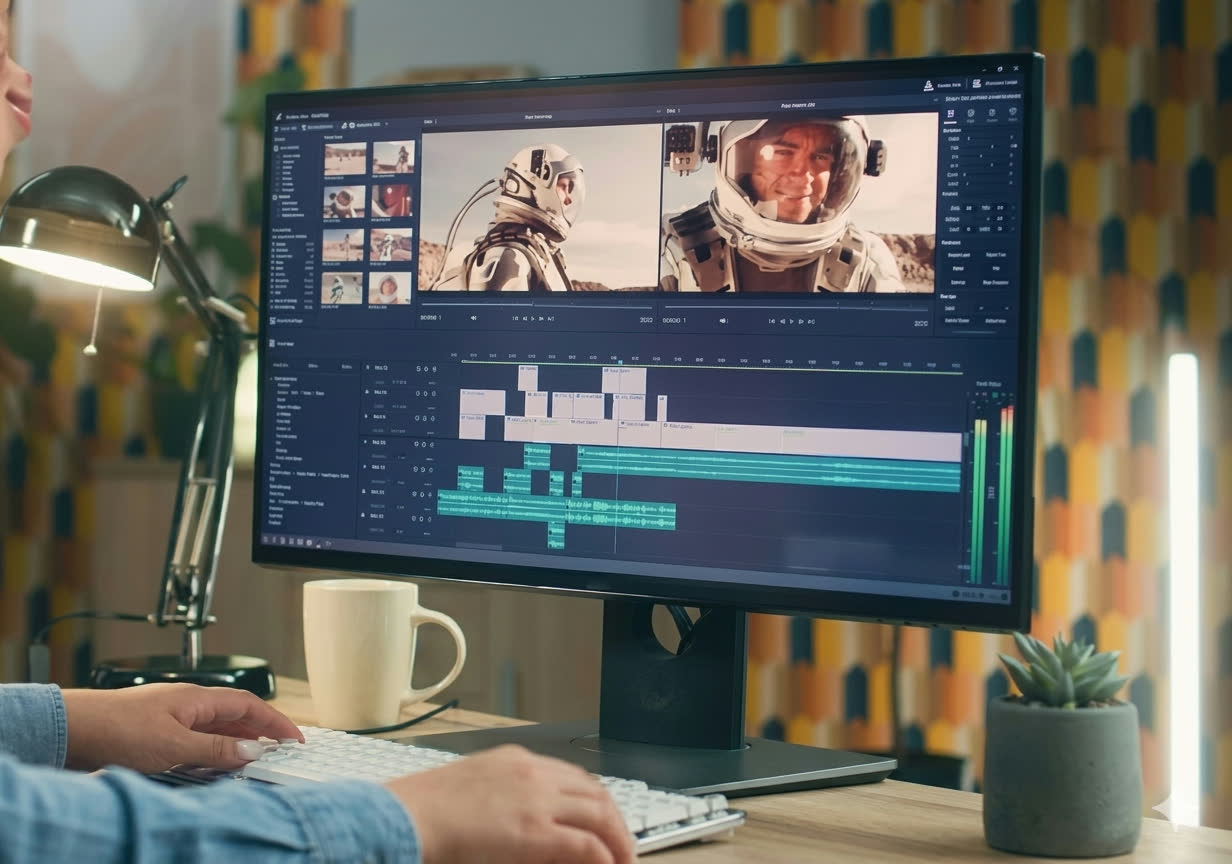Click the top-right button of the six-button properties grid
The image size is (1232, 864).
coord(996,255)
